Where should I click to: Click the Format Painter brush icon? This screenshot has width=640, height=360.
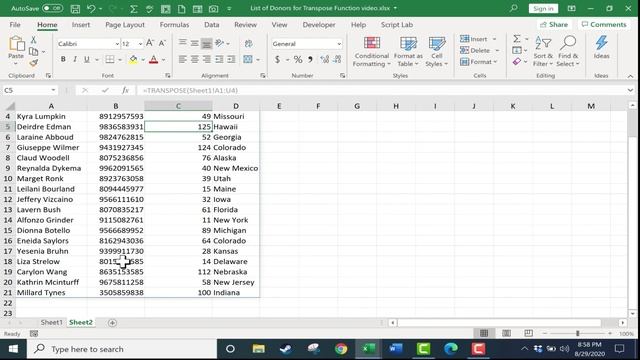click(33, 63)
